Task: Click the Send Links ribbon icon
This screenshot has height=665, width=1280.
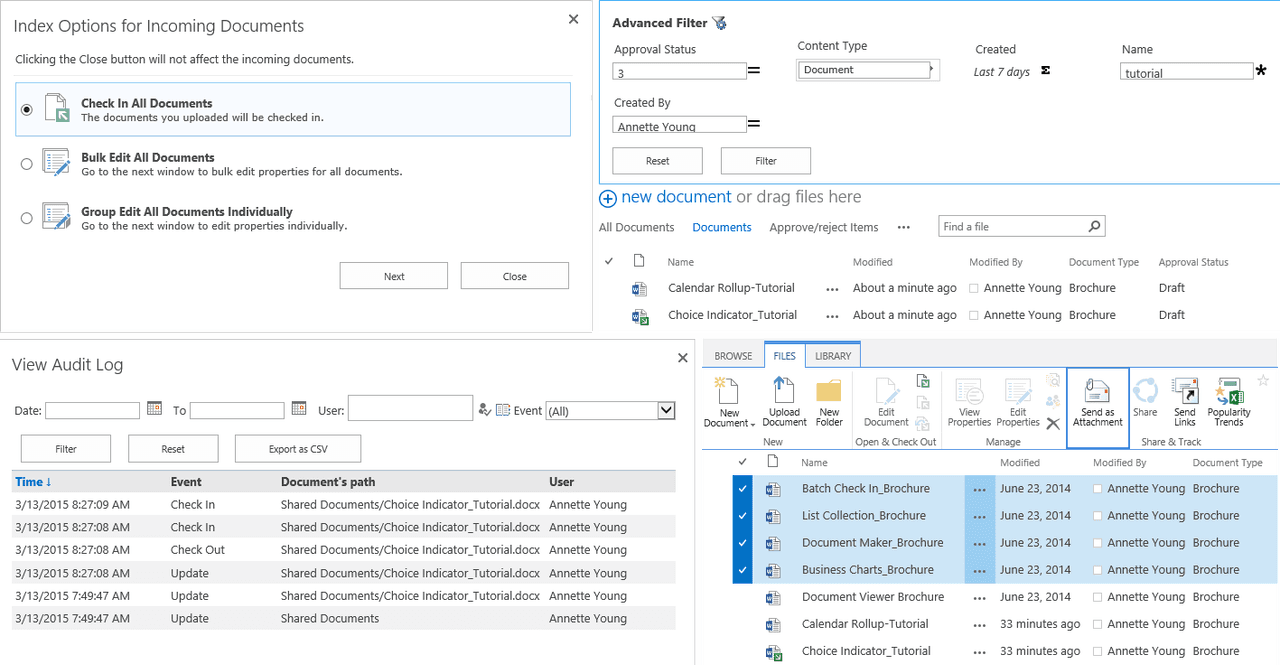Action: (1185, 390)
